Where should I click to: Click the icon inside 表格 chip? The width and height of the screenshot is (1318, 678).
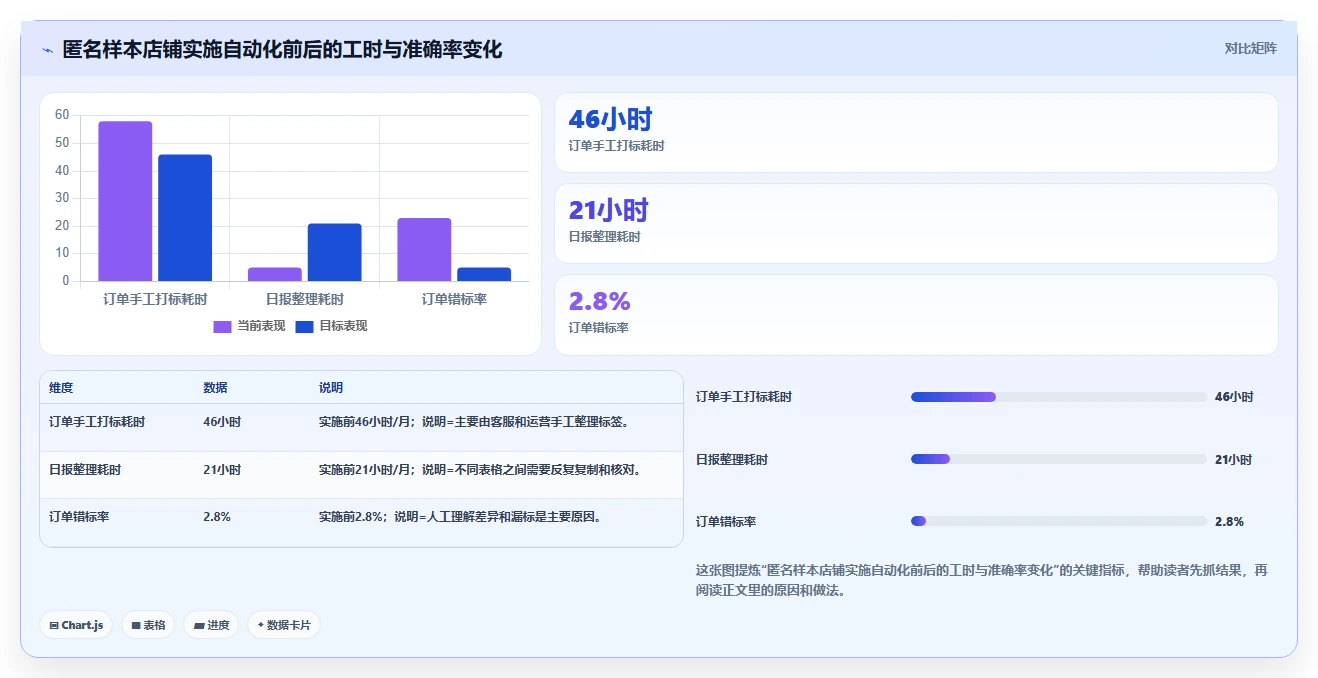pos(136,626)
